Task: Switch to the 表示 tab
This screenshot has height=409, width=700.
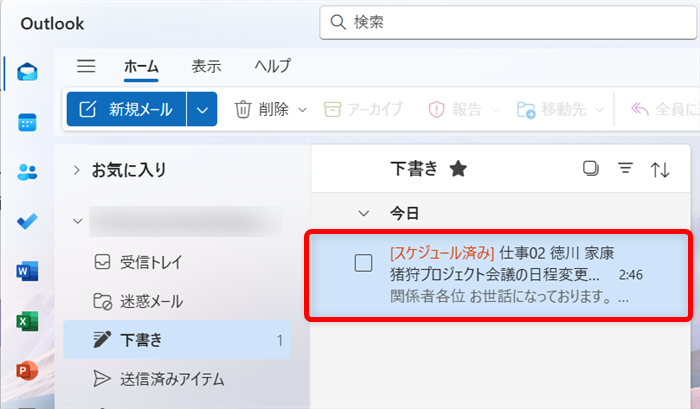Action: tap(206, 66)
